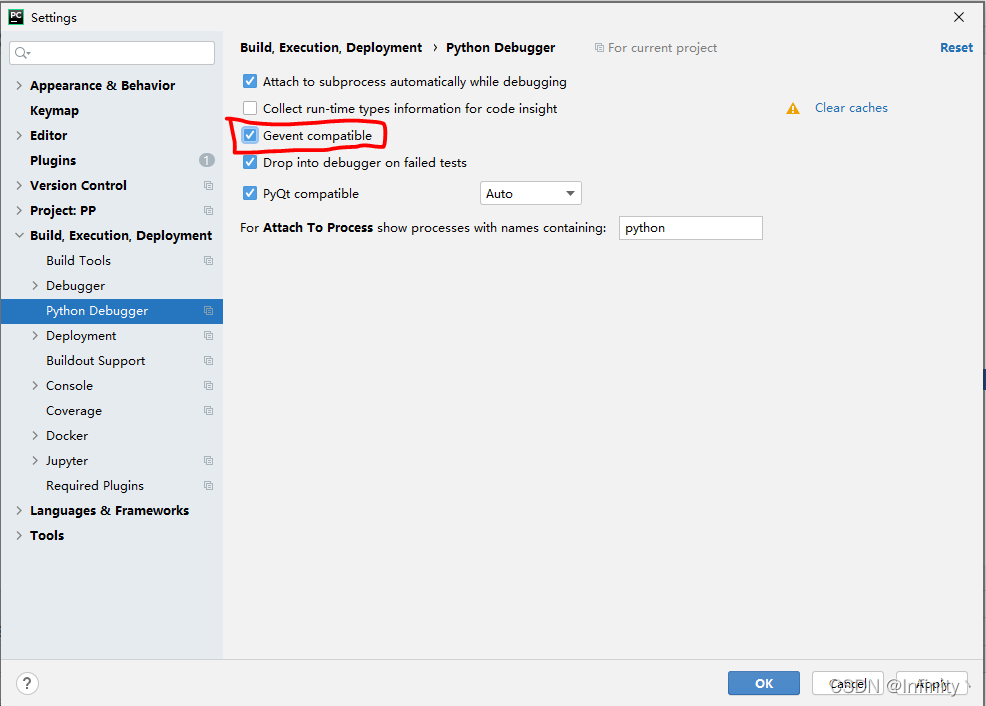Click the For current project icon in header
Image resolution: width=986 pixels, height=706 pixels.
pos(599,48)
